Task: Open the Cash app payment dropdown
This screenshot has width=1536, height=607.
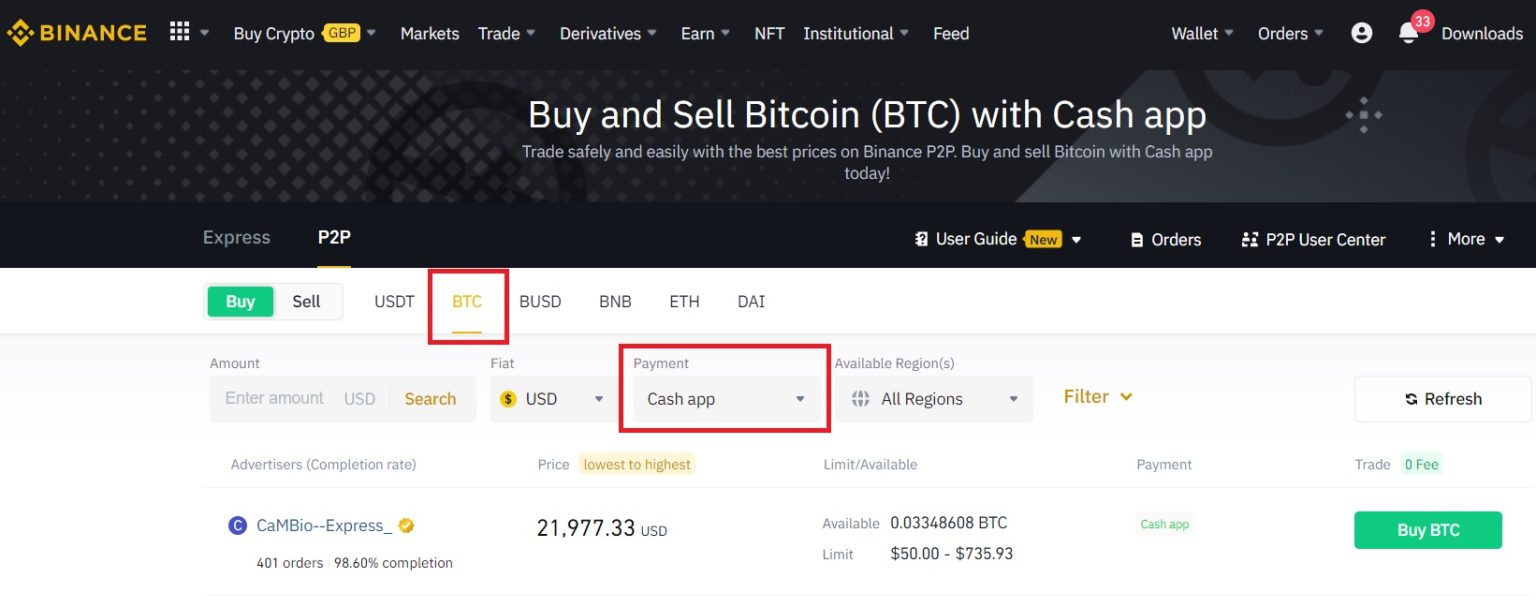Action: click(725, 398)
